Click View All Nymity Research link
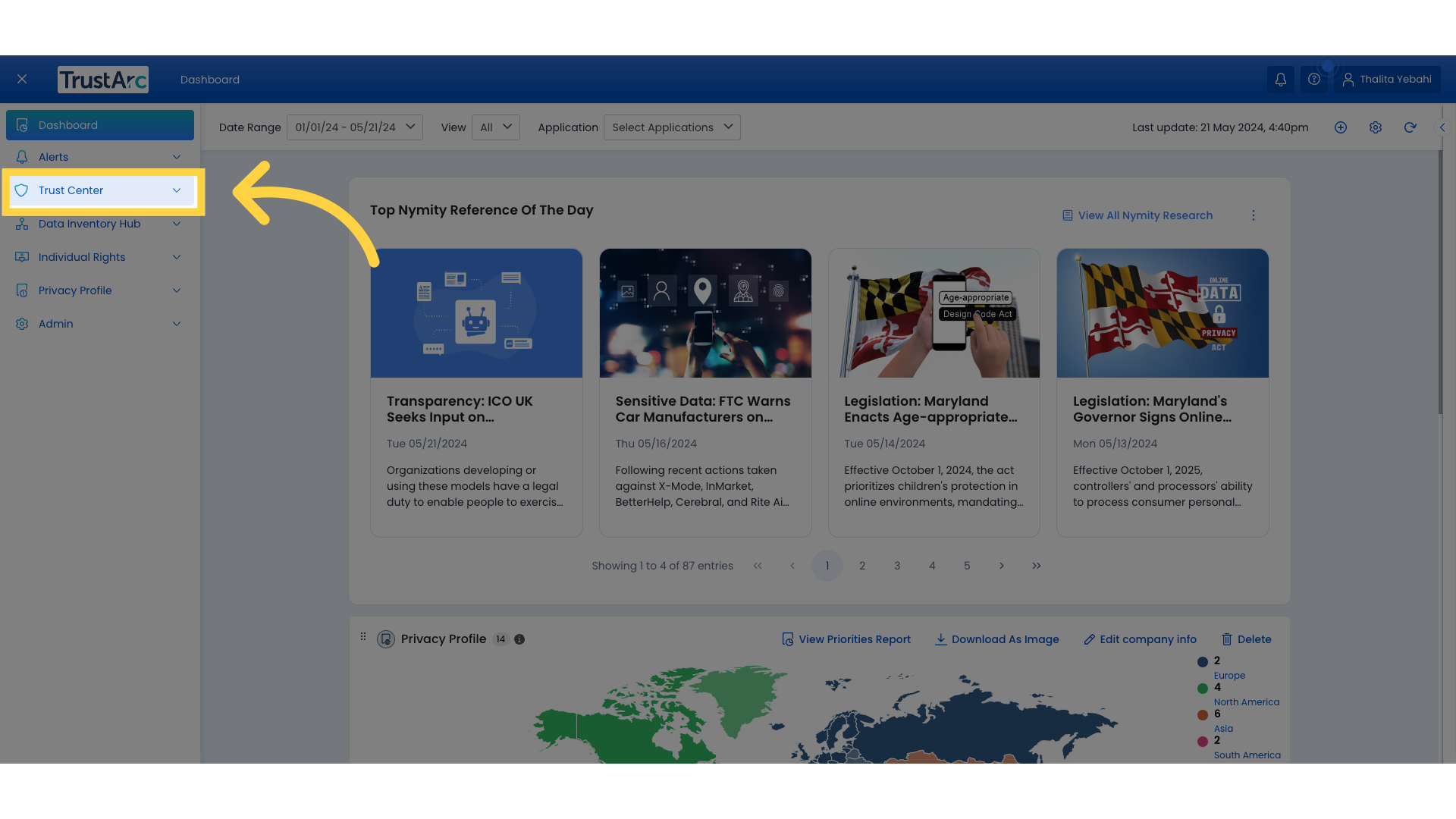Image resolution: width=1456 pixels, height=819 pixels. (x=1145, y=215)
